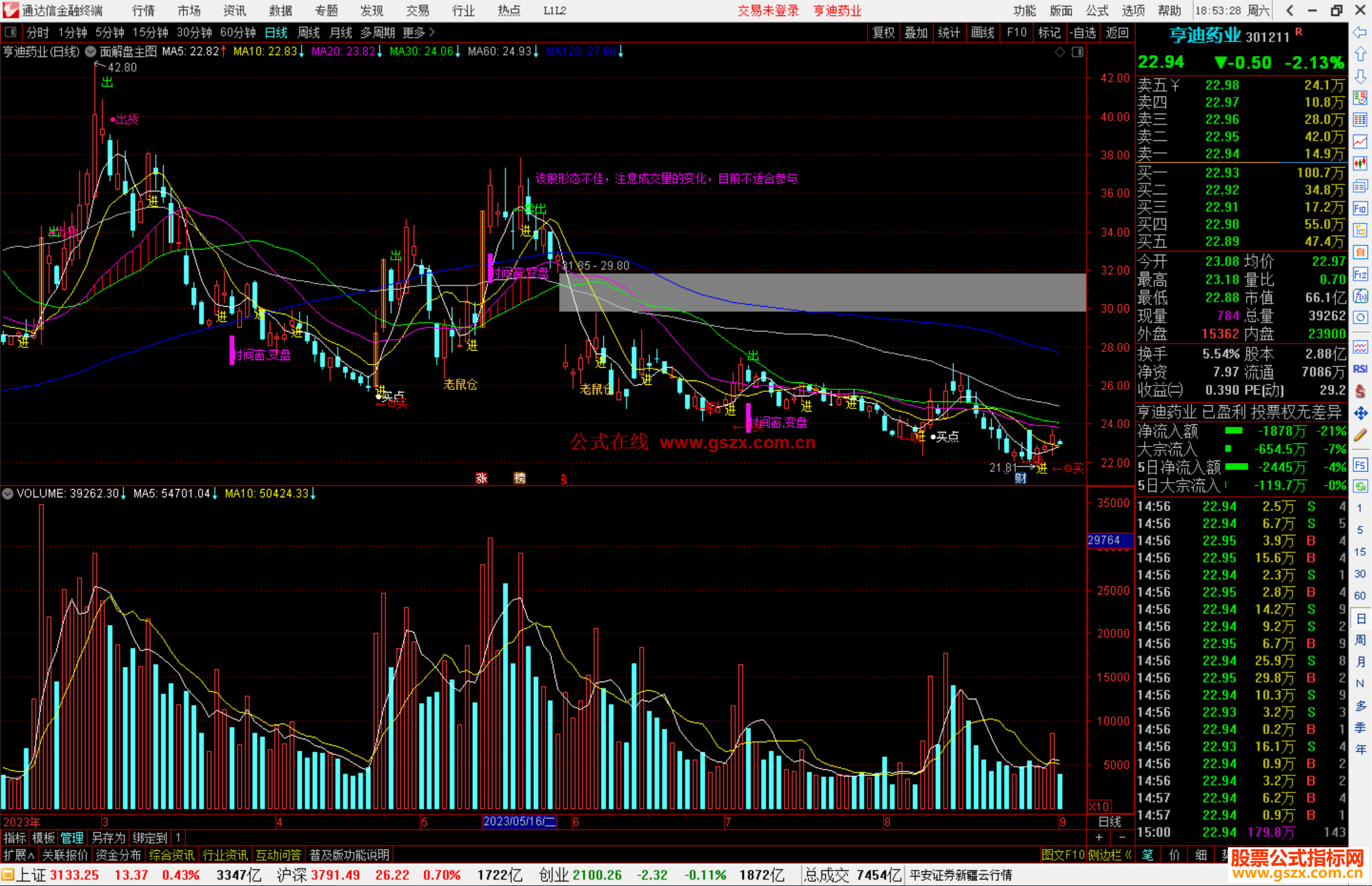Click the F12 icon in right sidebar

click(1360, 274)
